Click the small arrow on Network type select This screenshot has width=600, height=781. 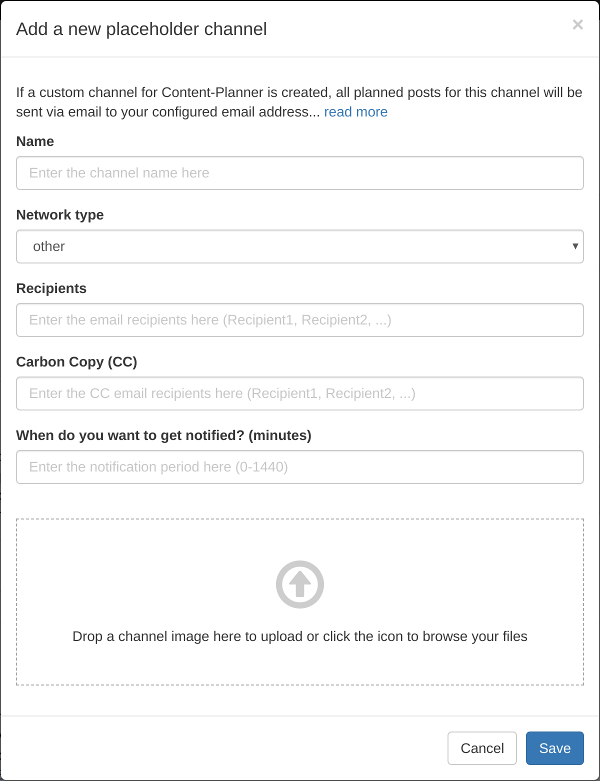point(575,246)
